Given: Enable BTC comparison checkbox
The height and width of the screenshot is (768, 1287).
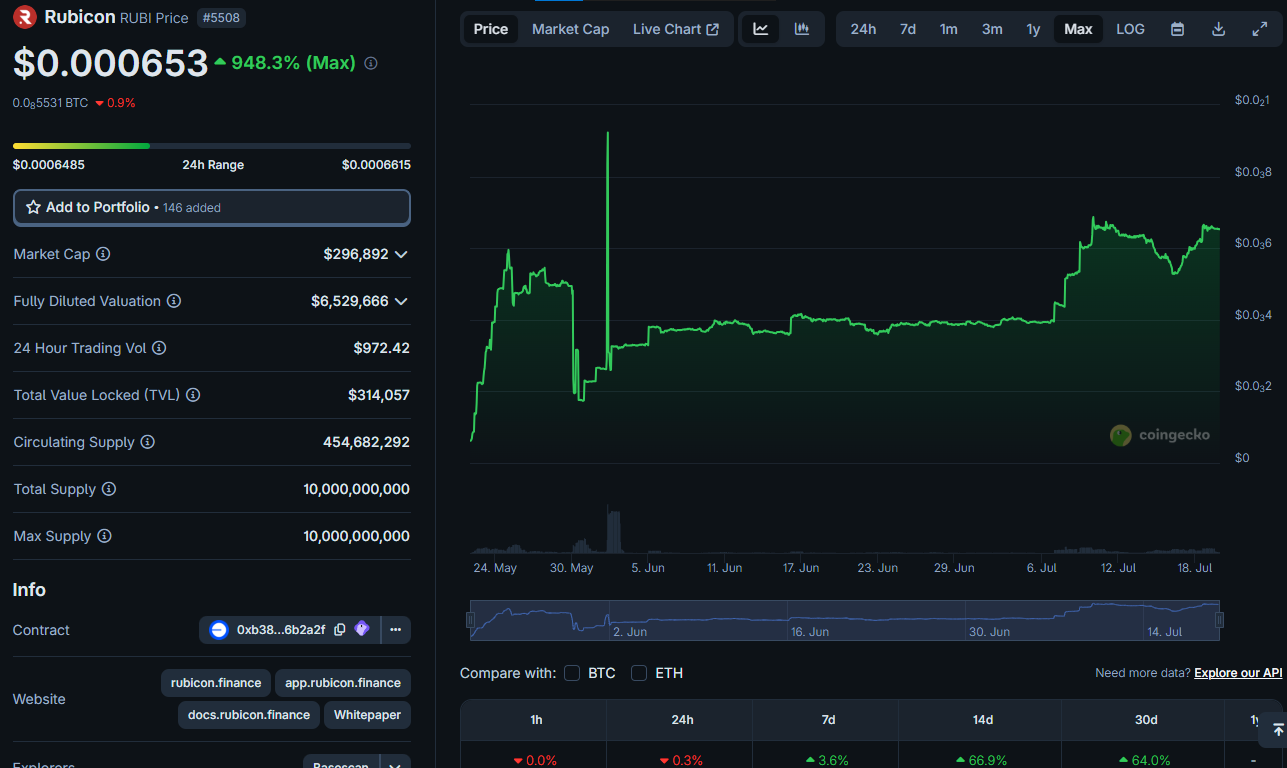Looking at the screenshot, I should pos(572,673).
